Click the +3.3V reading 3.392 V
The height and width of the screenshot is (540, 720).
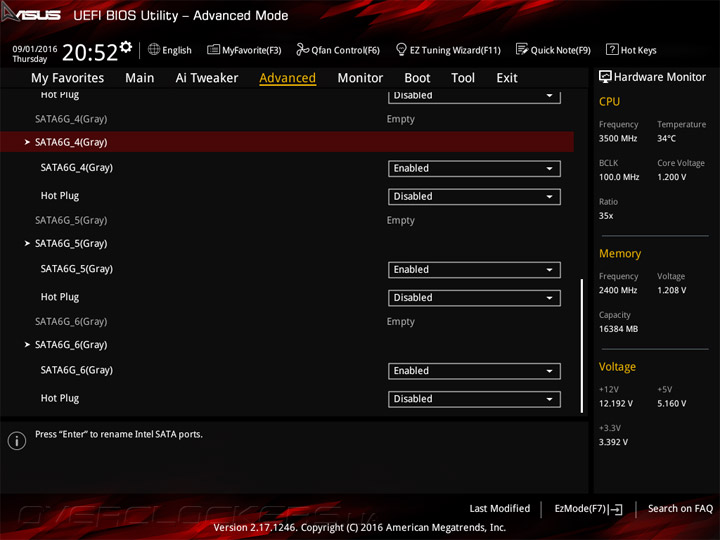click(613, 442)
